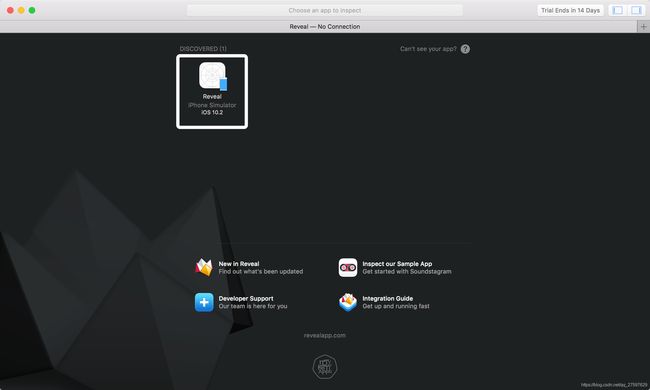Open the New in Reveal link text

click(x=239, y=264)
